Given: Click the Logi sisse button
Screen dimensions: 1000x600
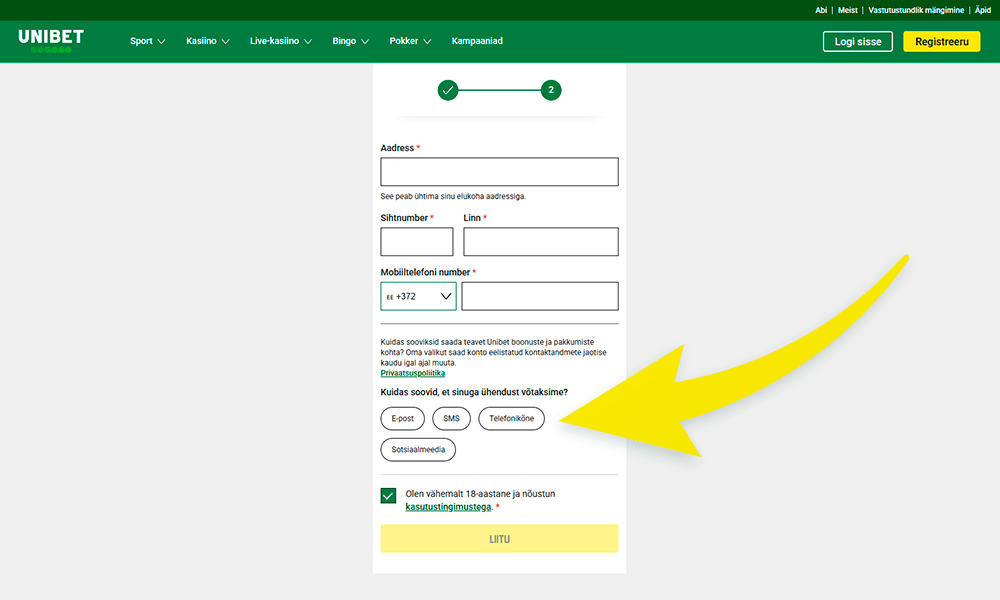Looking at the screenshot, I should point(857,41).
